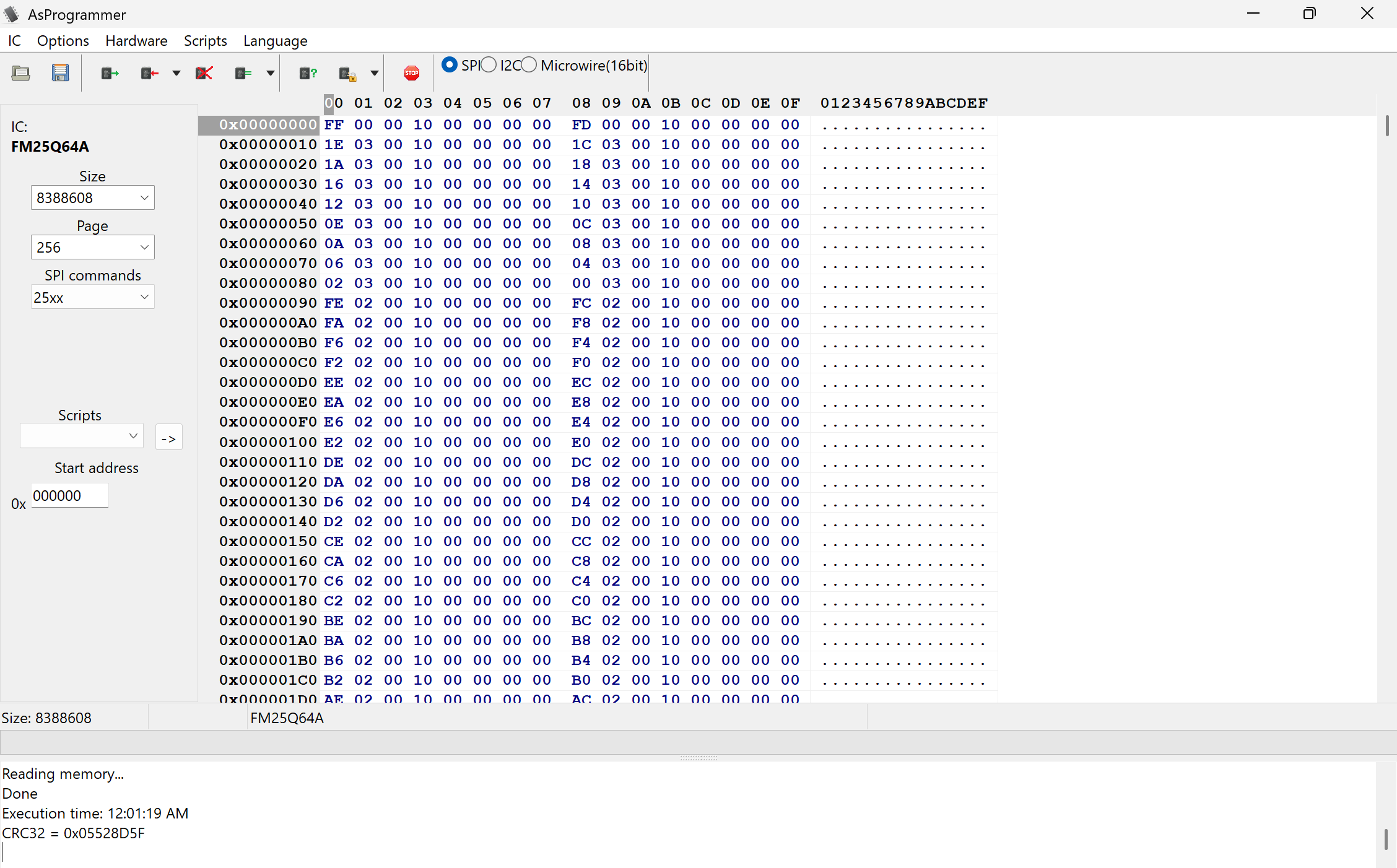Open a file using the folder icon
Screen dimensions: 1397x868
click(x=20, y=73)
